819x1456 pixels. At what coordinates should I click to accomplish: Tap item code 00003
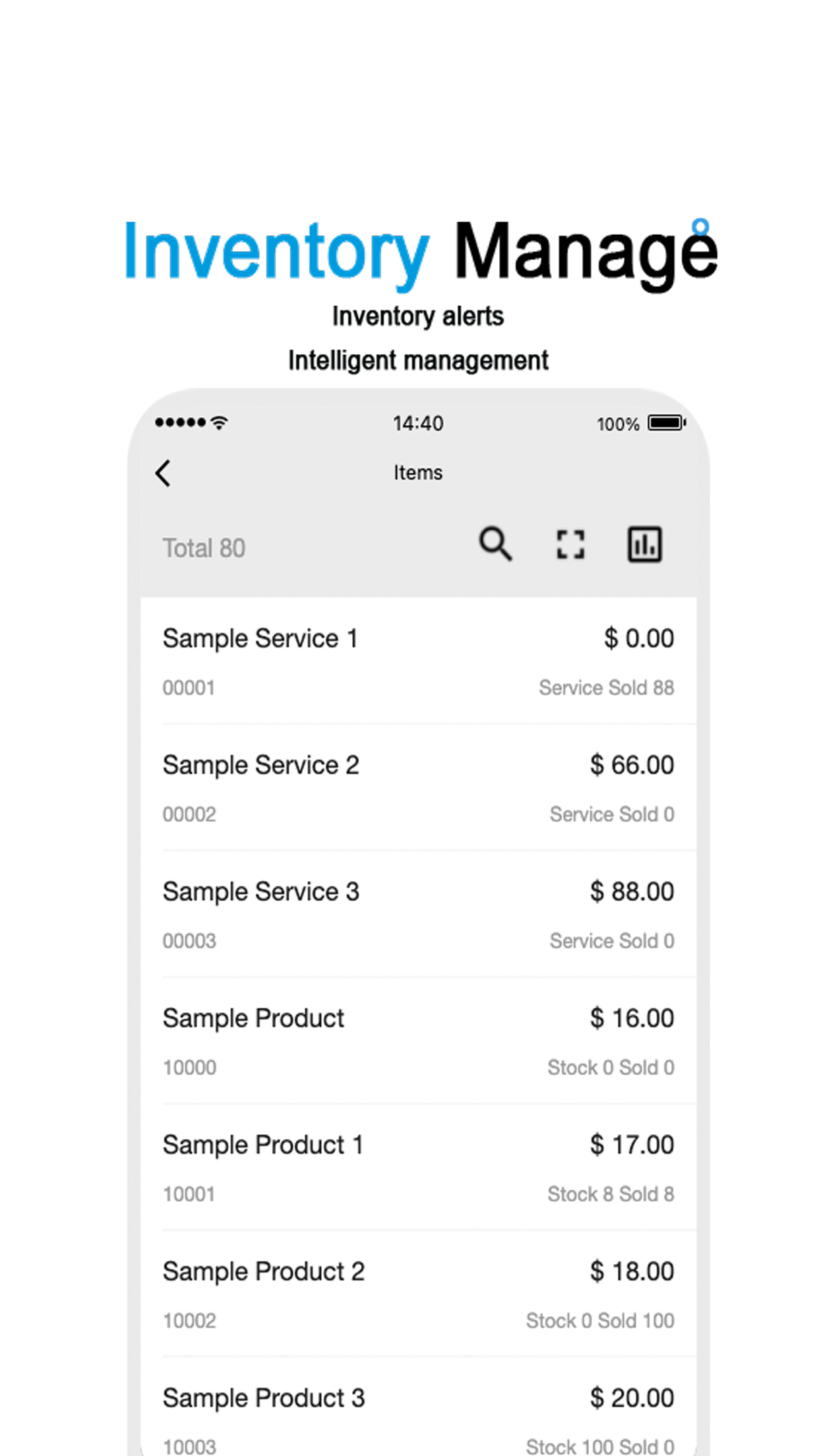click(x=189, y=941)
